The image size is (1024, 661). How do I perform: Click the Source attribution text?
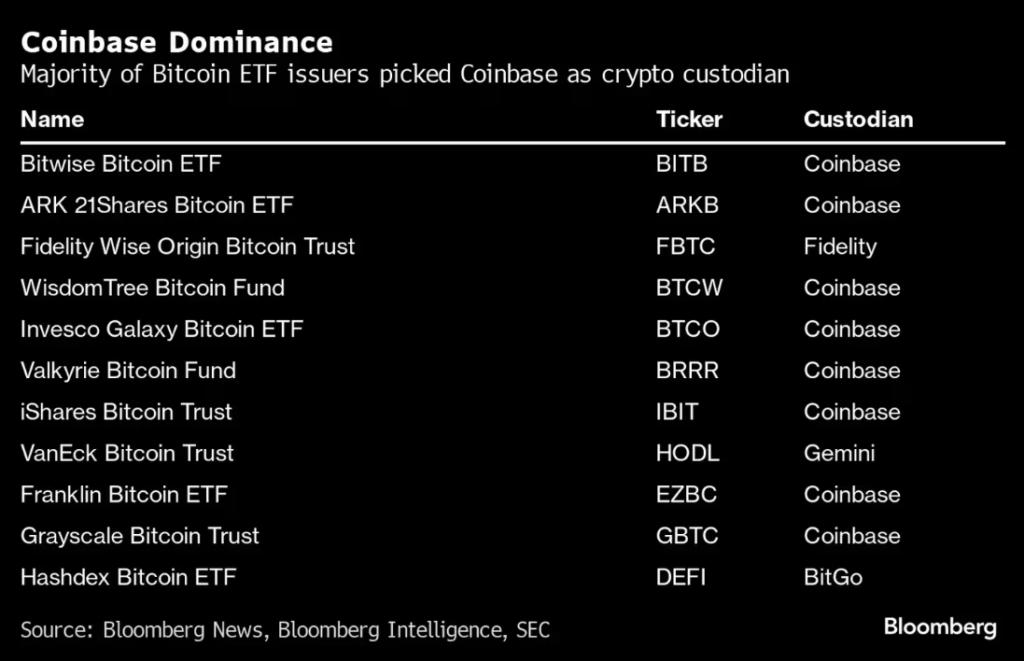coord(285,630)
